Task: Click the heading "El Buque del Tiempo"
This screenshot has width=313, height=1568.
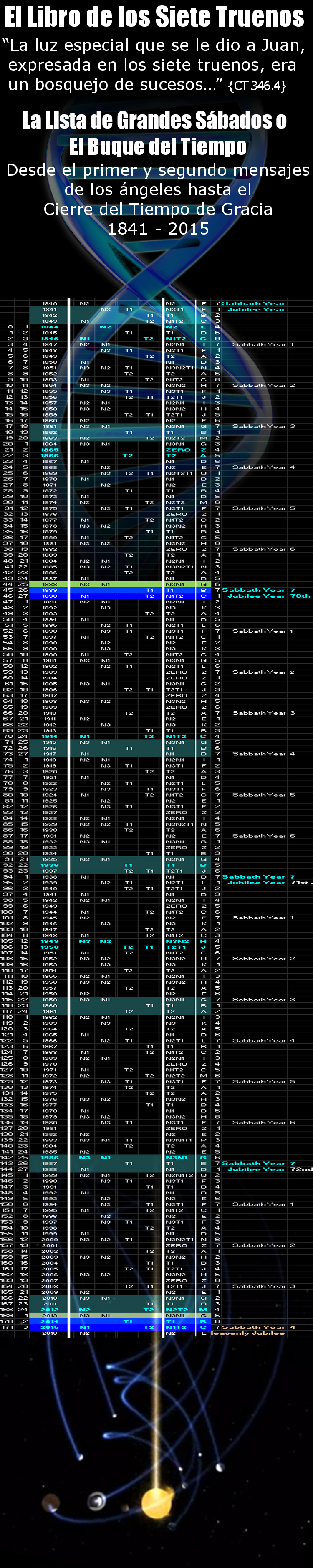Action: point(158,146)
